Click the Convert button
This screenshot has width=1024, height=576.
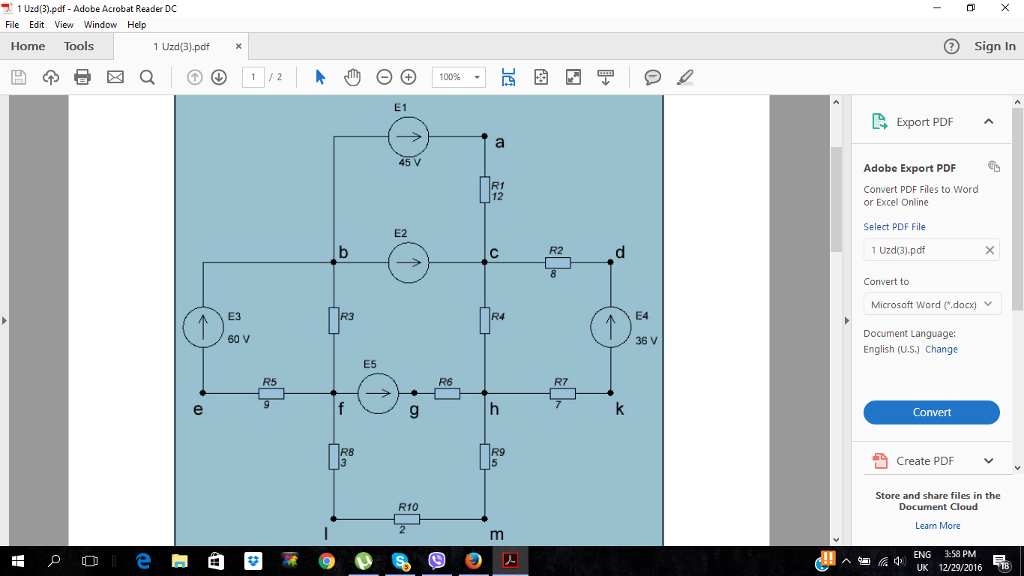click(931, 412)
